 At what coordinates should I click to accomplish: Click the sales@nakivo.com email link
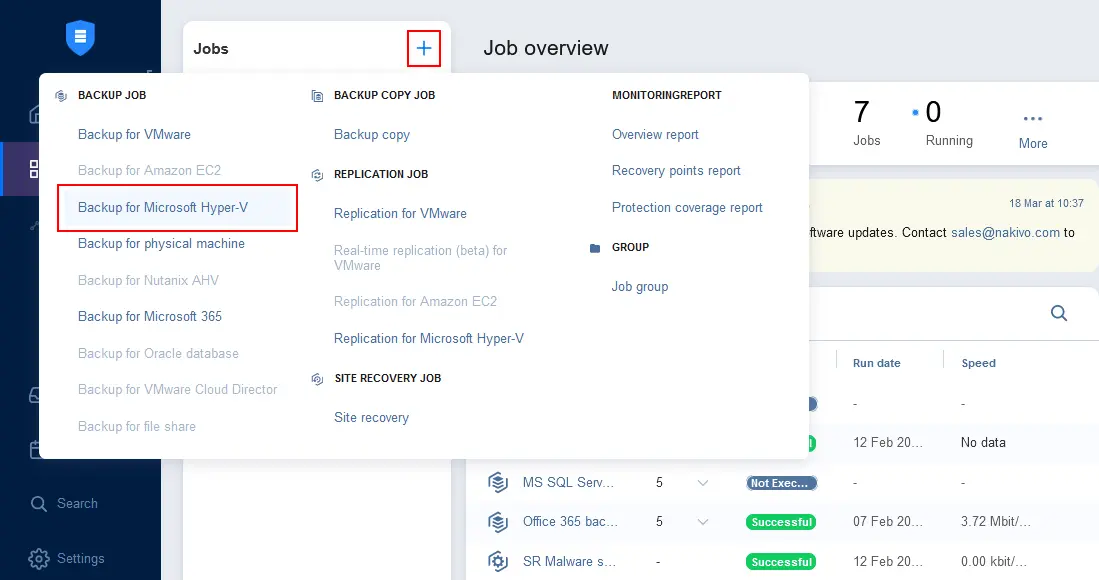coord(1005,233)
